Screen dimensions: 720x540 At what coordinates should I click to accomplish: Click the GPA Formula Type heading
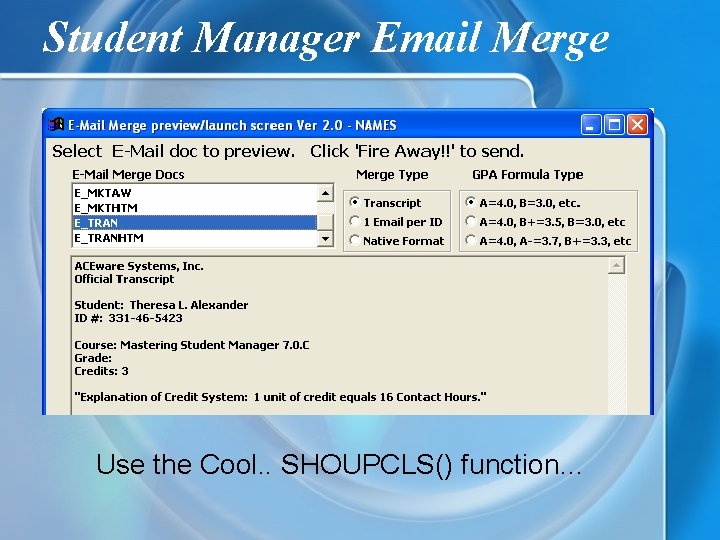pyautogui.click(x=528, y=174)
